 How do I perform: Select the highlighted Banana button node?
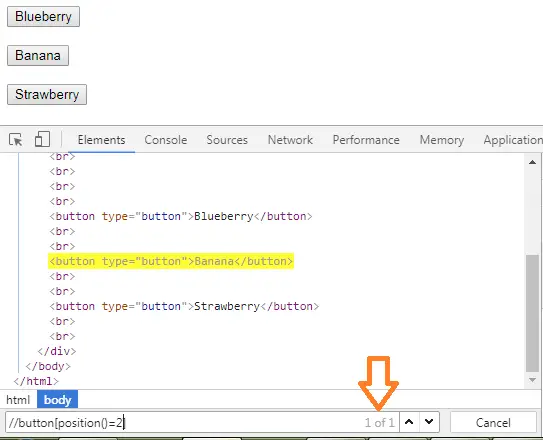point(171,261)
